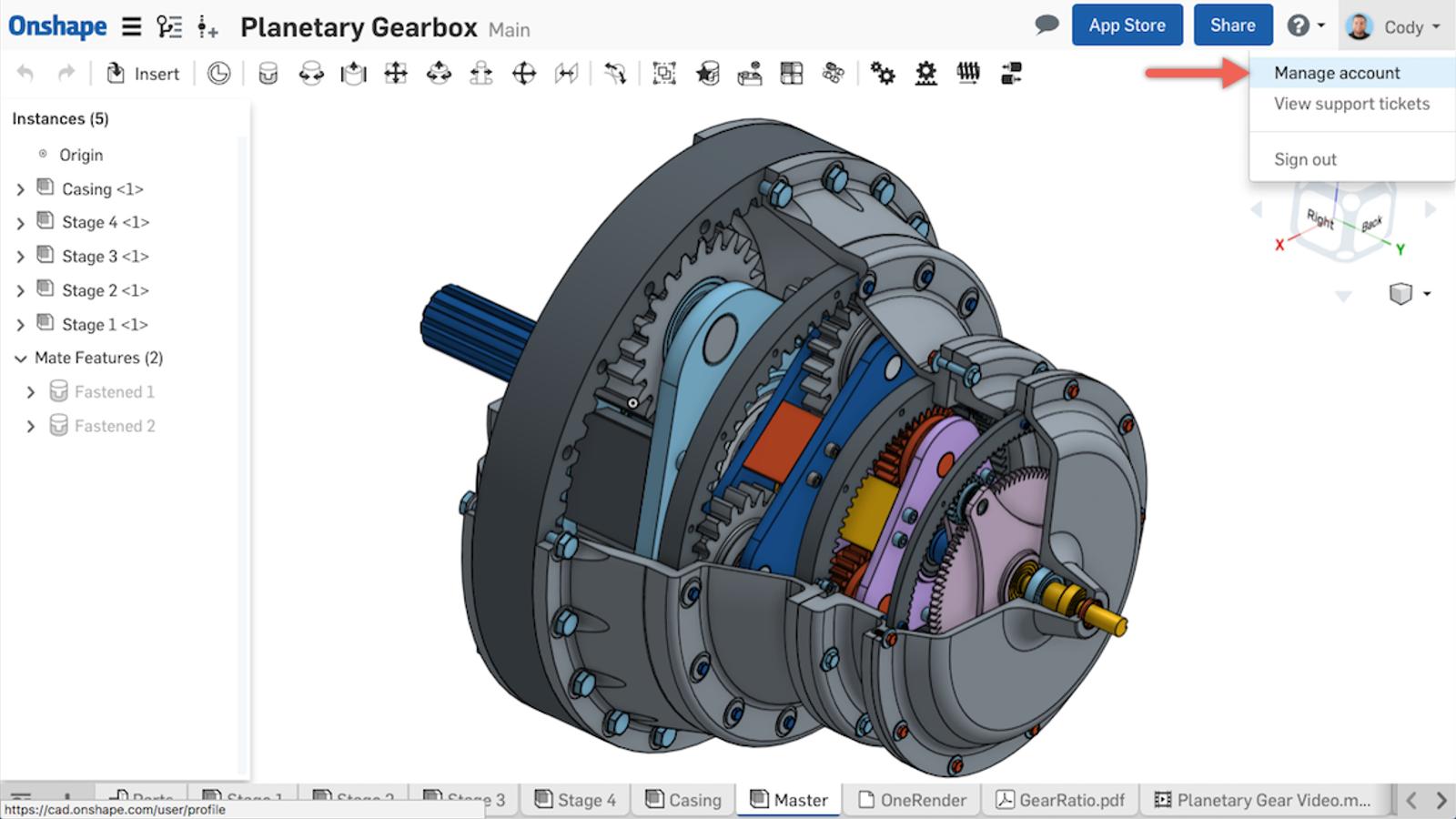This screenshot has height=819, width=1456.
Task: Click the Group tool icon
Action: click(x=664, y=74)
